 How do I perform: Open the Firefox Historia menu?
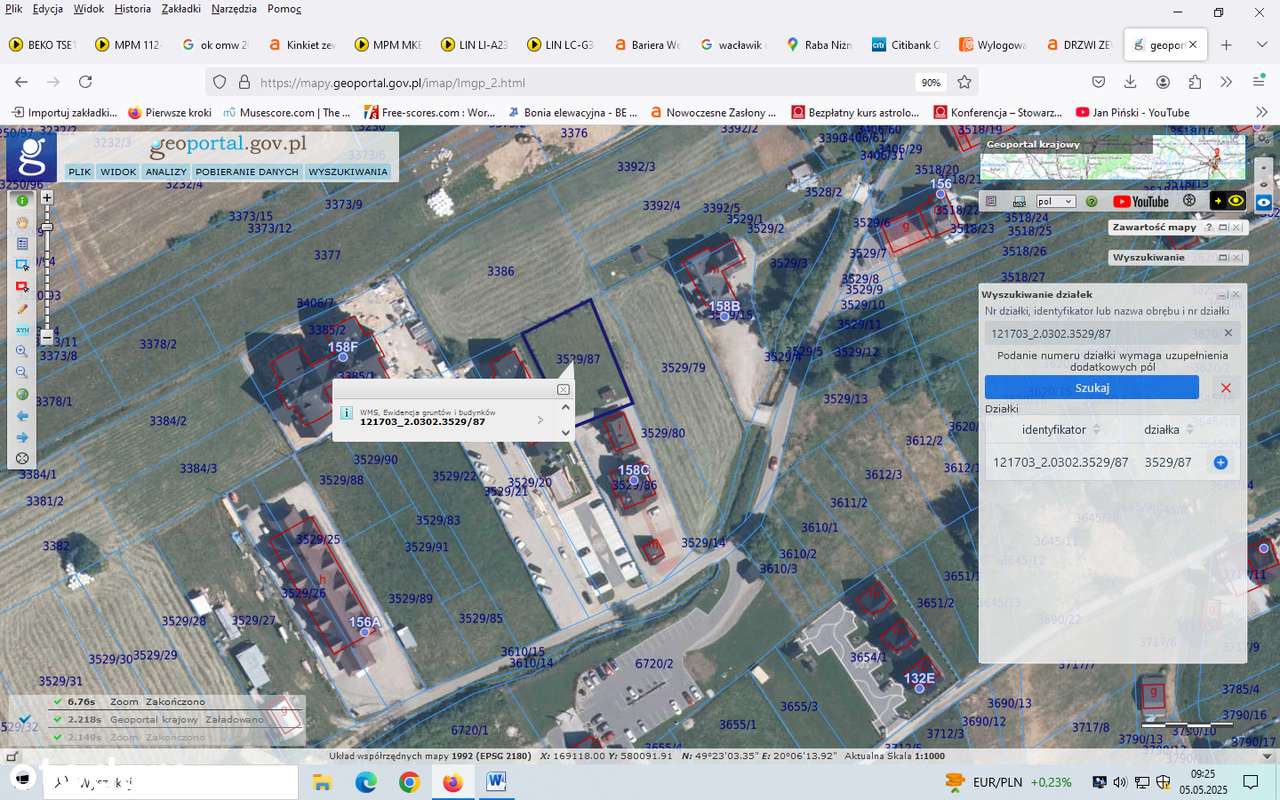tap(132, 9)
